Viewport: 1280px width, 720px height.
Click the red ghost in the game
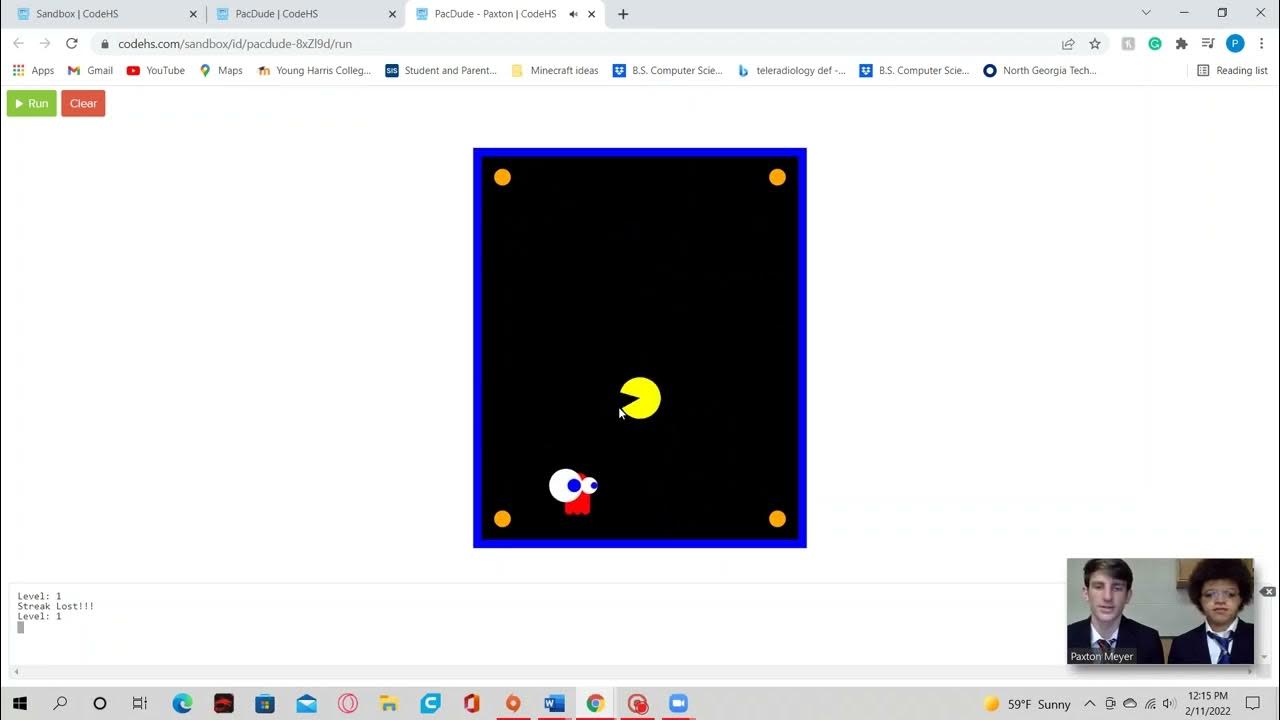(x=575, y=493)
